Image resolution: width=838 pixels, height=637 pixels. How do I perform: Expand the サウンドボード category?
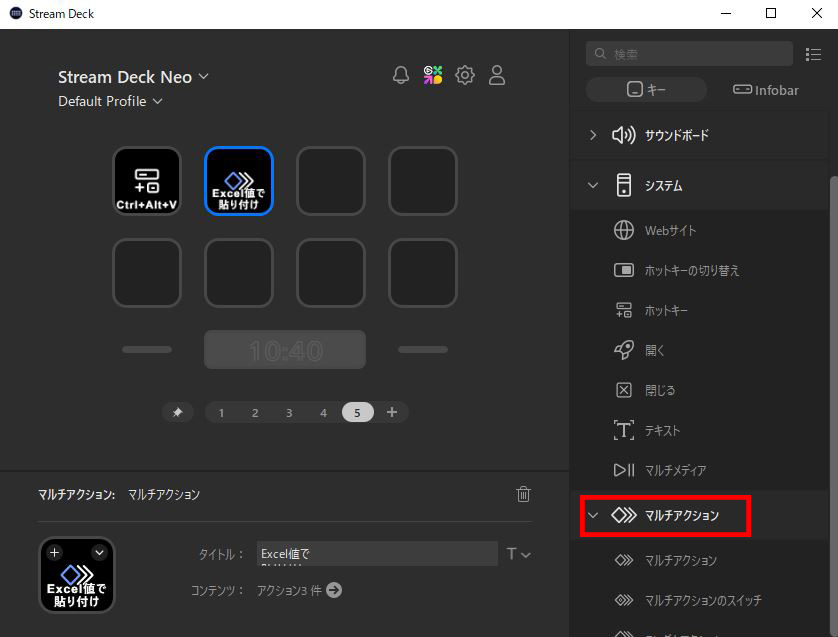pyautogui.click(x=593, y=135)
